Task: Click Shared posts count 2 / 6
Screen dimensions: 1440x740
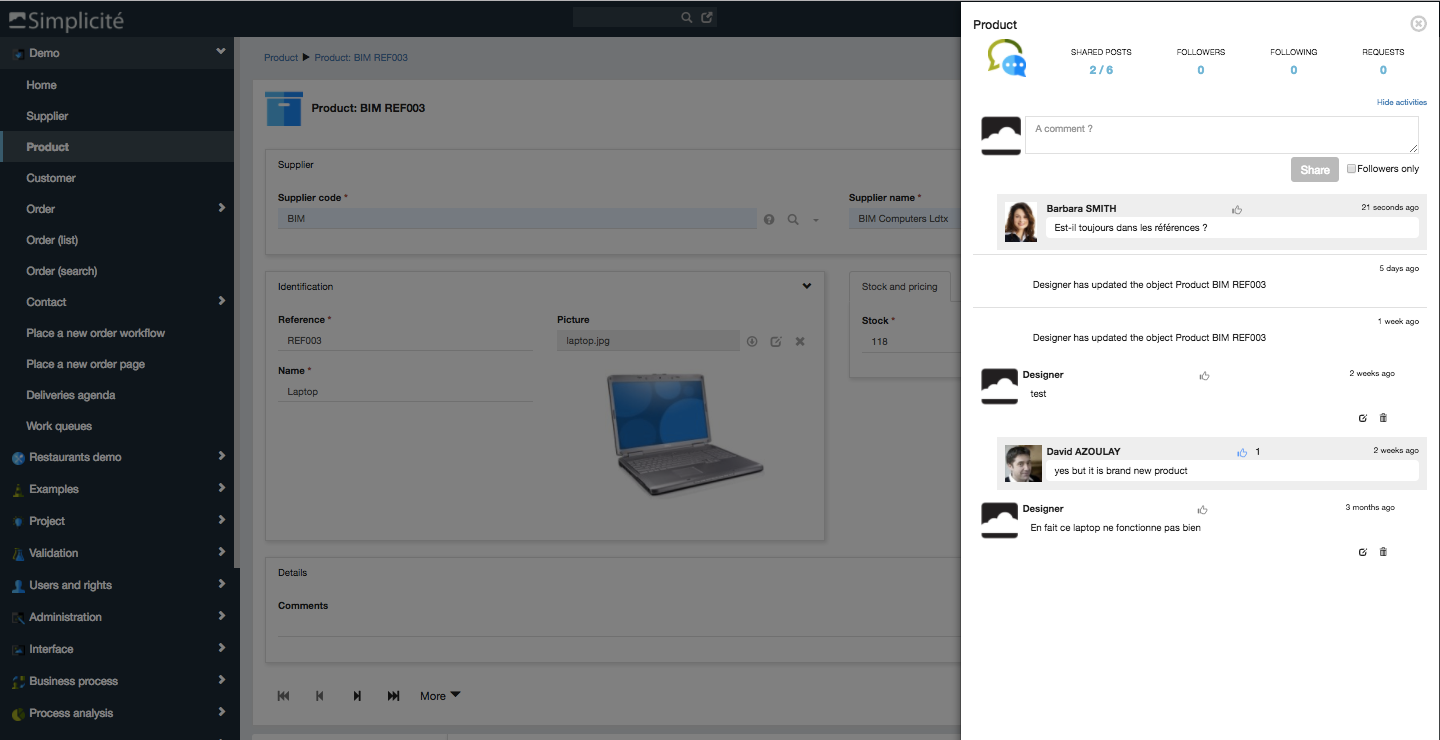Action: point(1101,70)
